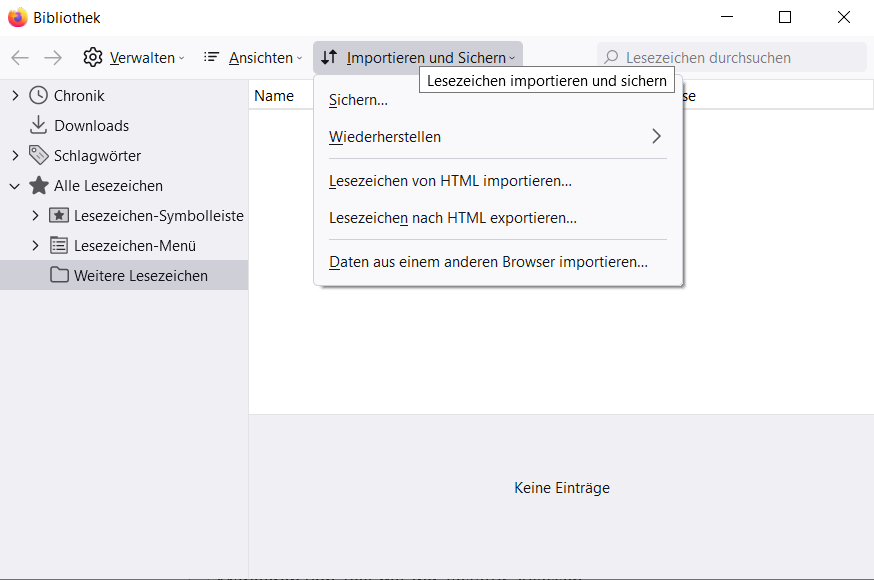
Task: Select Lesezeichen von HTML importieren
Action: [450, 181]
